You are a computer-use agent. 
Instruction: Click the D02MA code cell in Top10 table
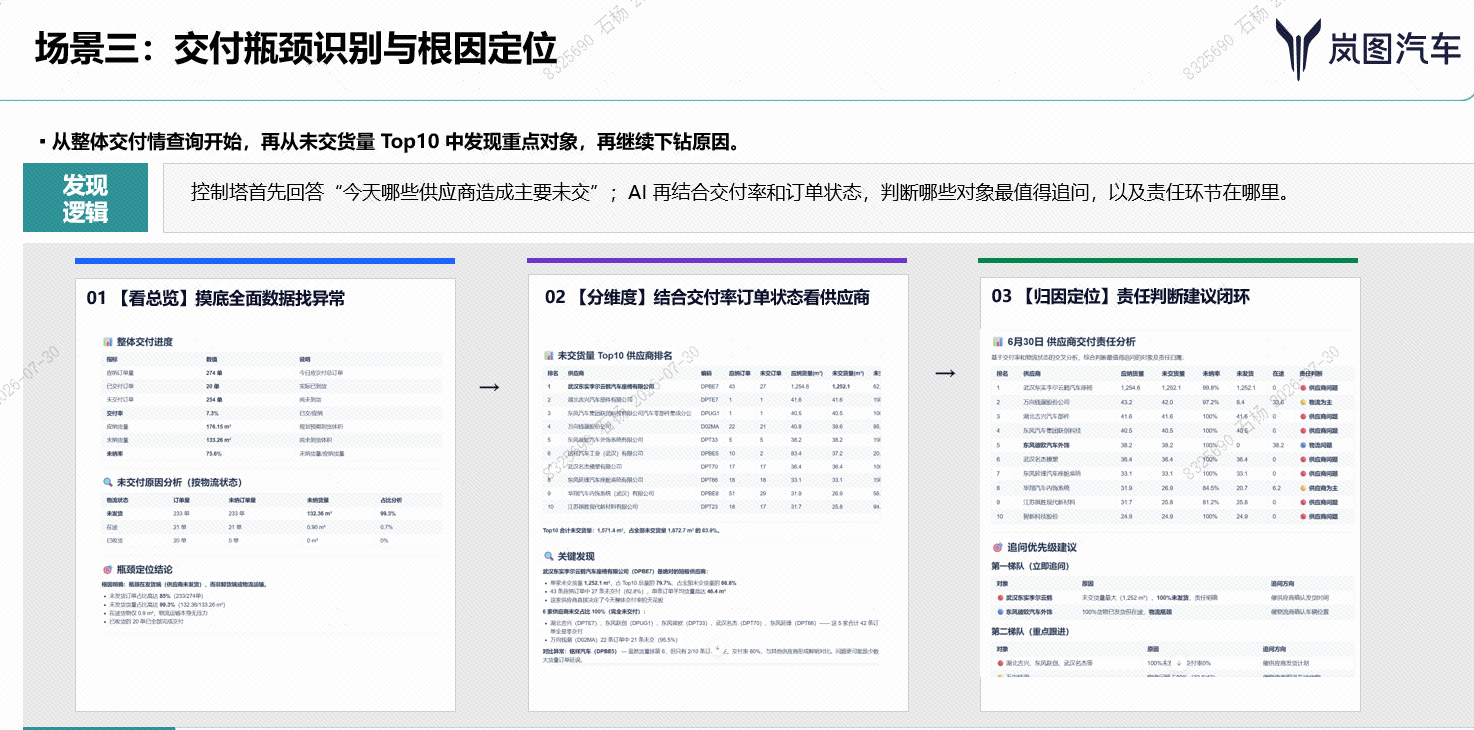tap(710, 426)
